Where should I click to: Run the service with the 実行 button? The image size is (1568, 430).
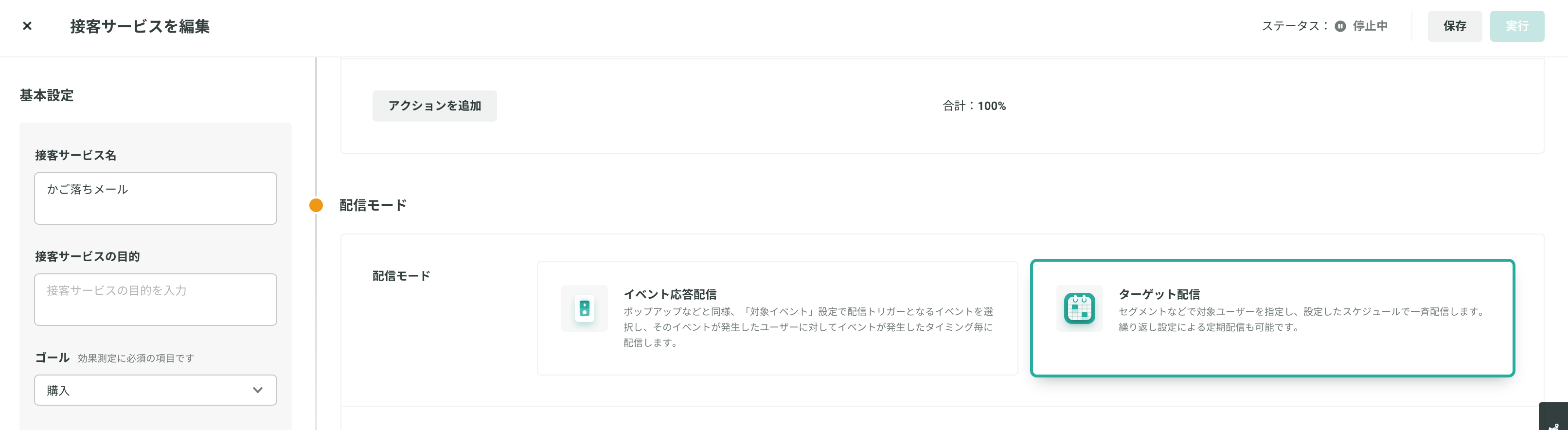click(x=1517, y=26)
